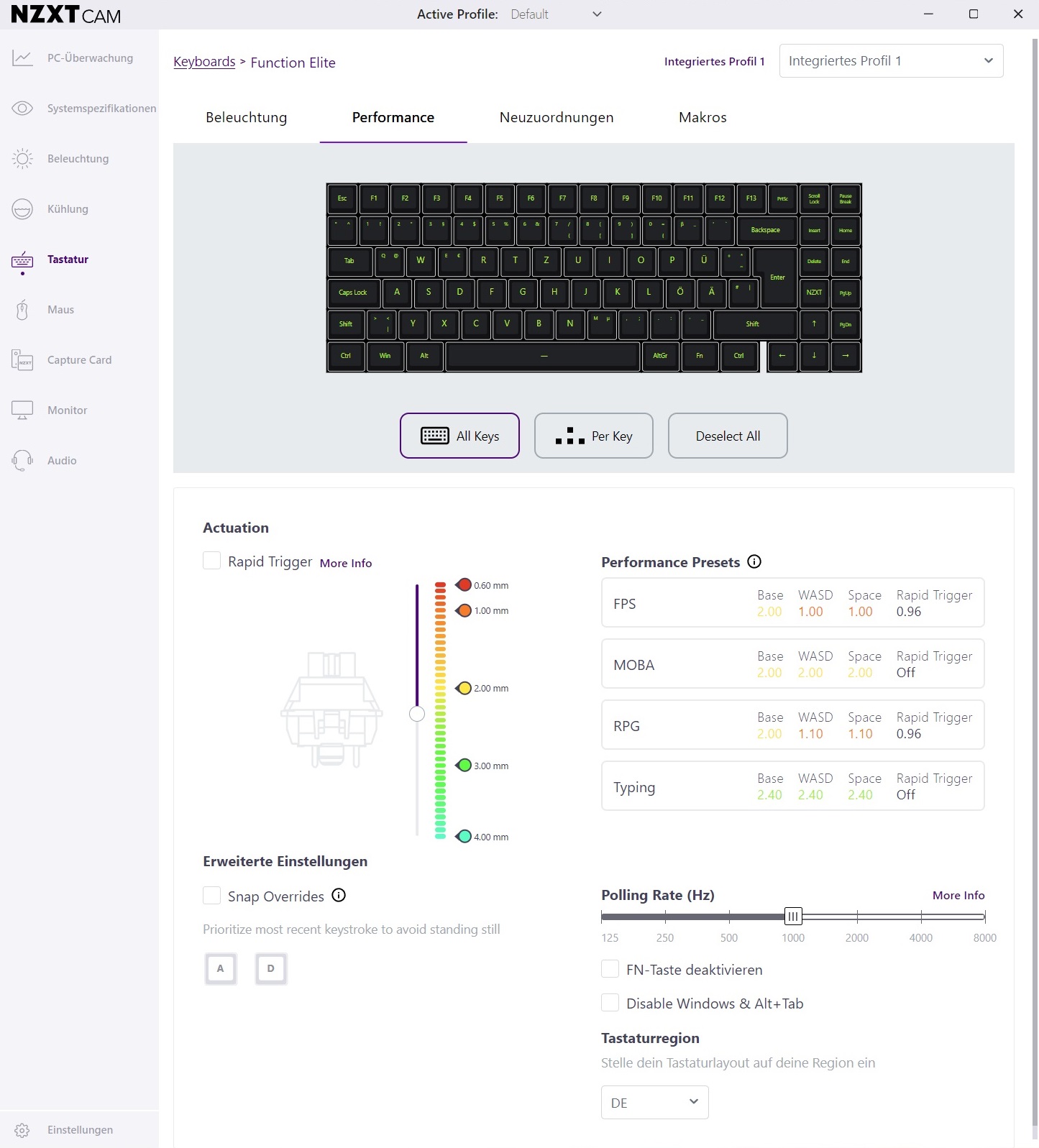The height and width of the screenshot is (1148, 1039).
Task: Enable Rapid Trigger checkbox
Action: pyautogui.click(x=211, y=561)
